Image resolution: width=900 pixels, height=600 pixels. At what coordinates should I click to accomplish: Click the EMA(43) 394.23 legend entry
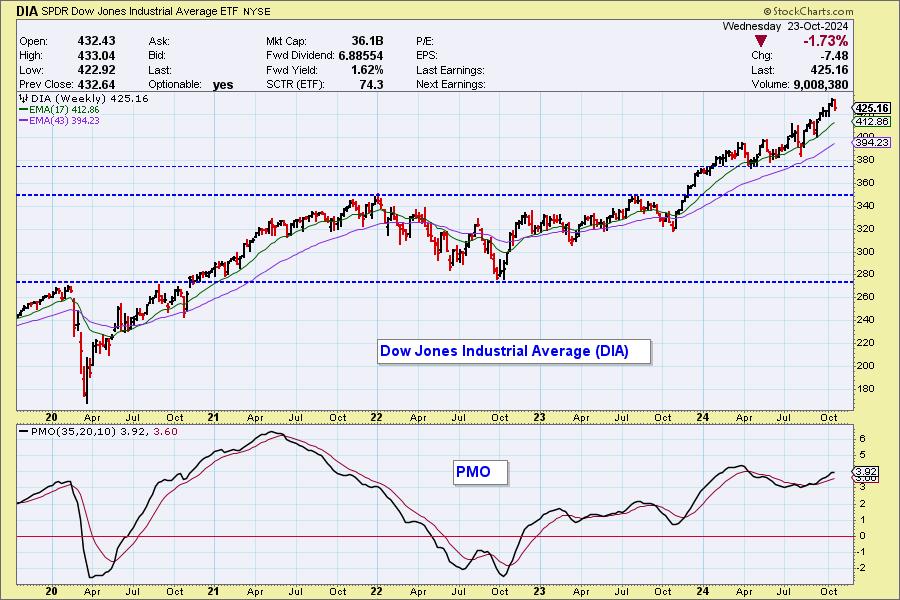59,121
